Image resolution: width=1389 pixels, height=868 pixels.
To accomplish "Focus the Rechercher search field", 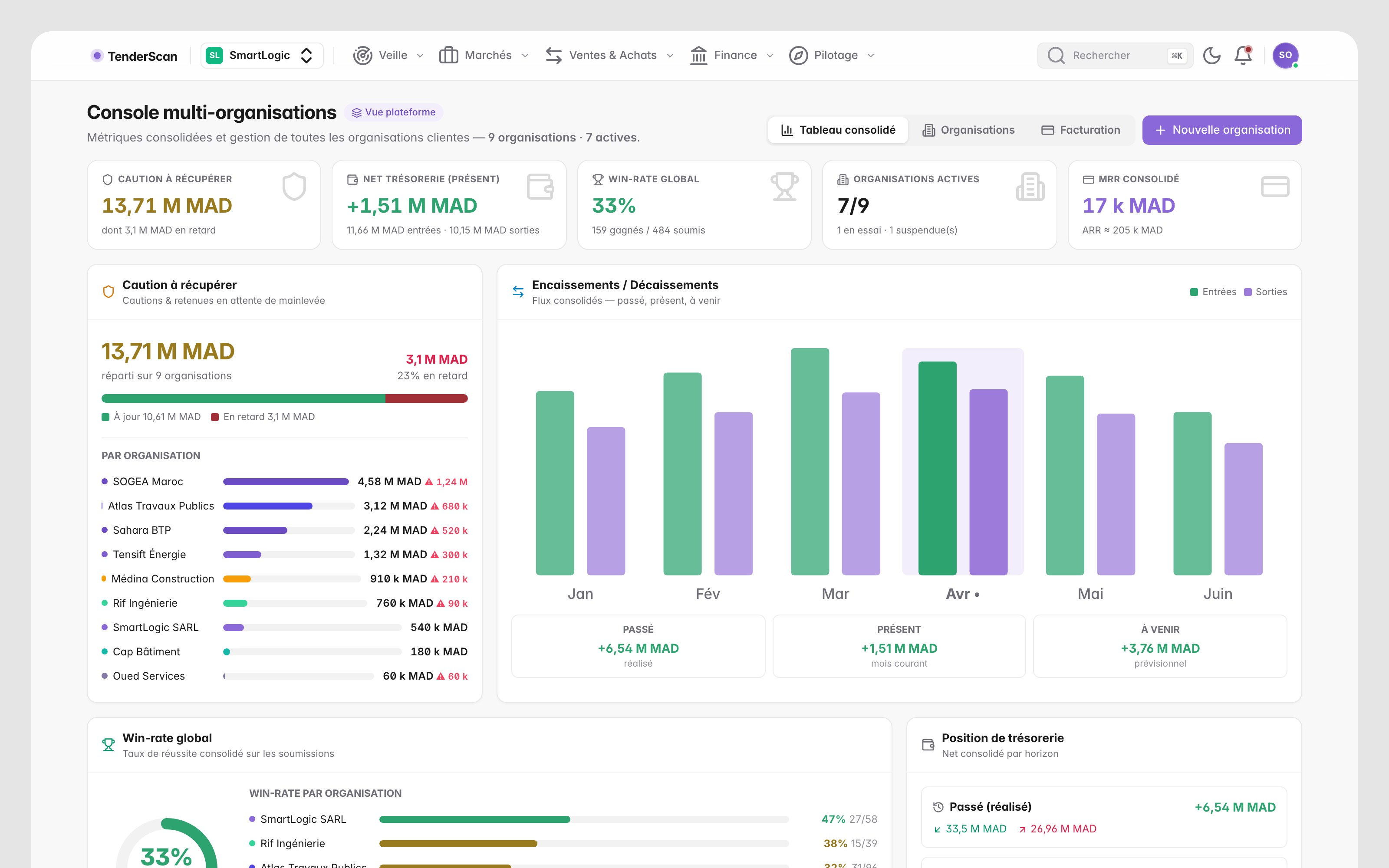I will click(1115, 56).
